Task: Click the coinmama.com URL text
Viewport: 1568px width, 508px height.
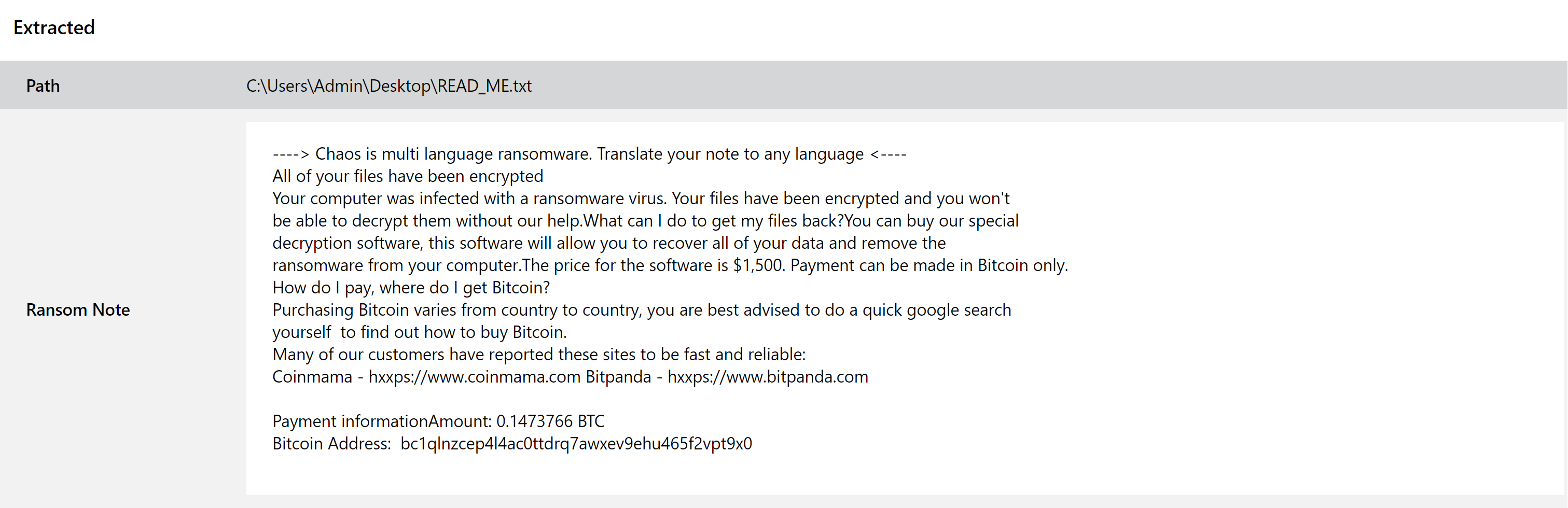Action: 474,376
